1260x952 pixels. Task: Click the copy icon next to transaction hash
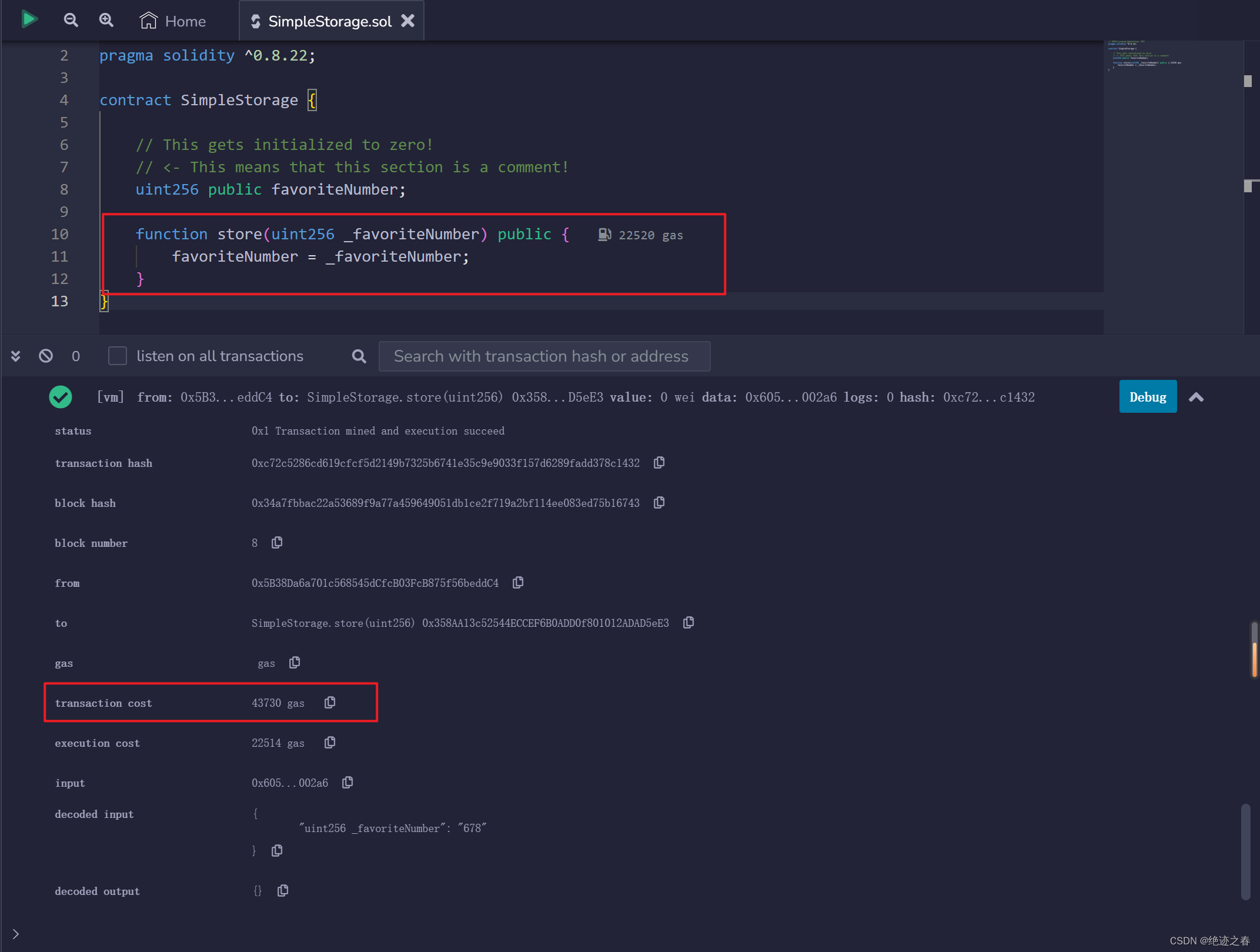click(659, 463)
